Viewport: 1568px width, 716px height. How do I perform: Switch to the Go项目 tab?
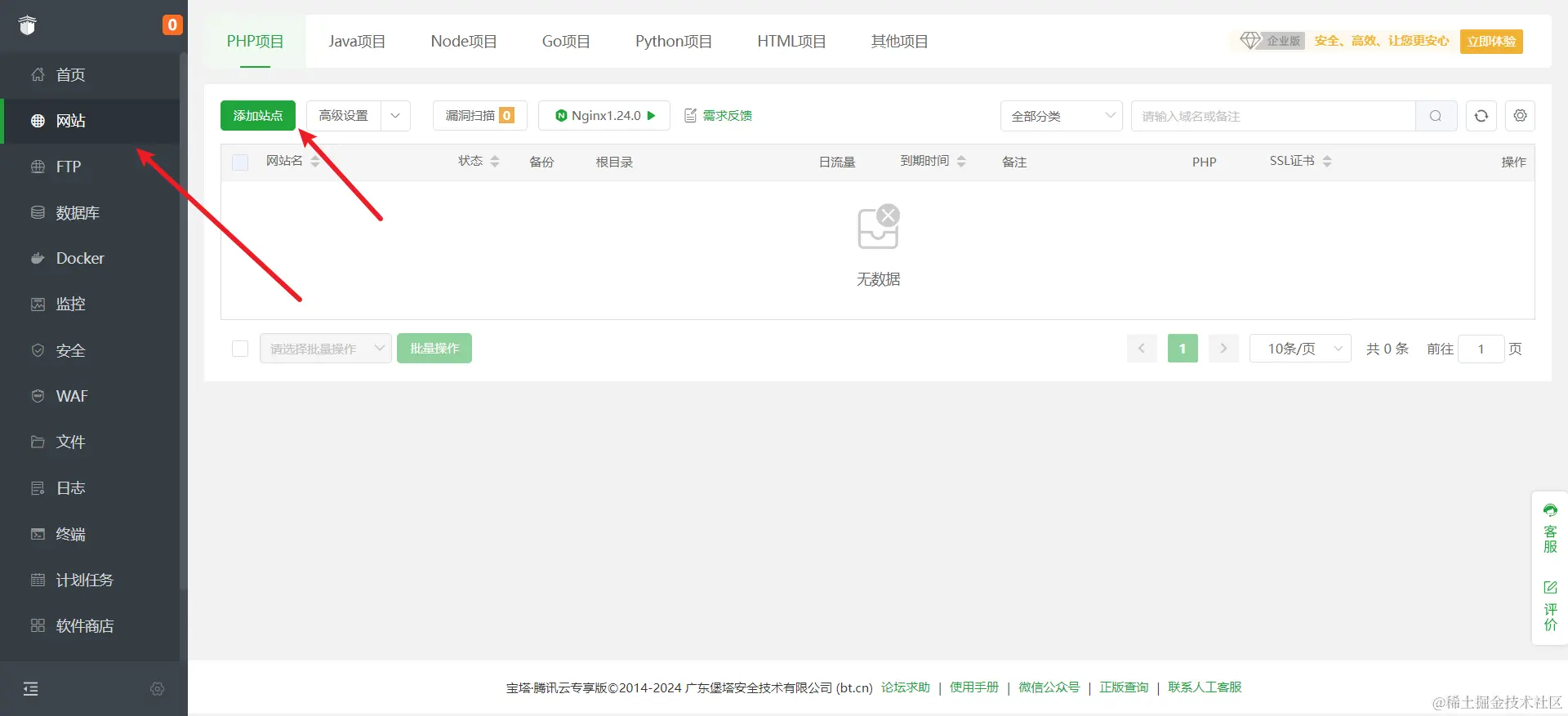566,41
